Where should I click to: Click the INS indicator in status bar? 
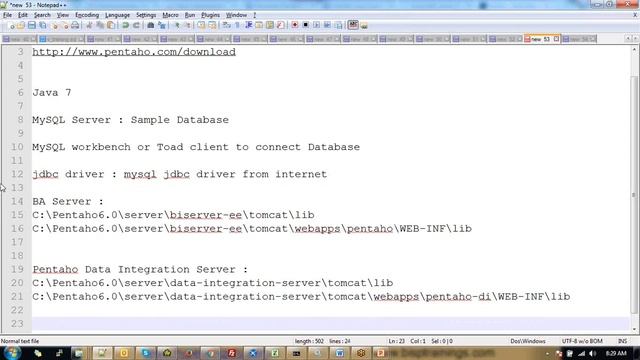[x=622, y=341]
